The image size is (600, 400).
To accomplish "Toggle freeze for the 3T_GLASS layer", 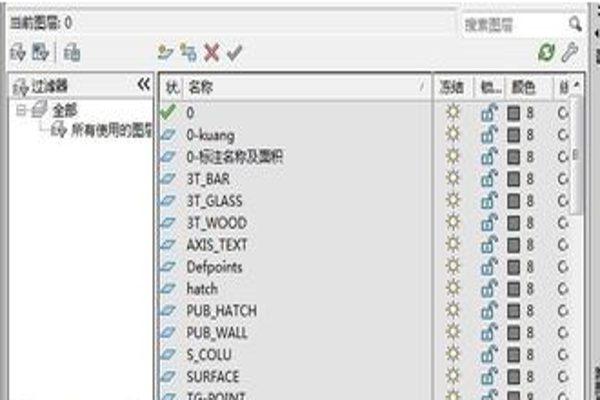I will (x=453, y=201).
